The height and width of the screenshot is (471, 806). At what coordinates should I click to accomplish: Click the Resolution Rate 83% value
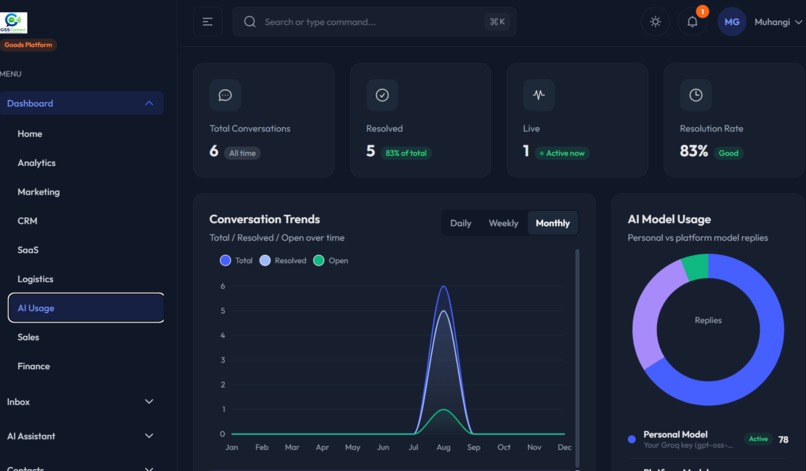(693, 151)
